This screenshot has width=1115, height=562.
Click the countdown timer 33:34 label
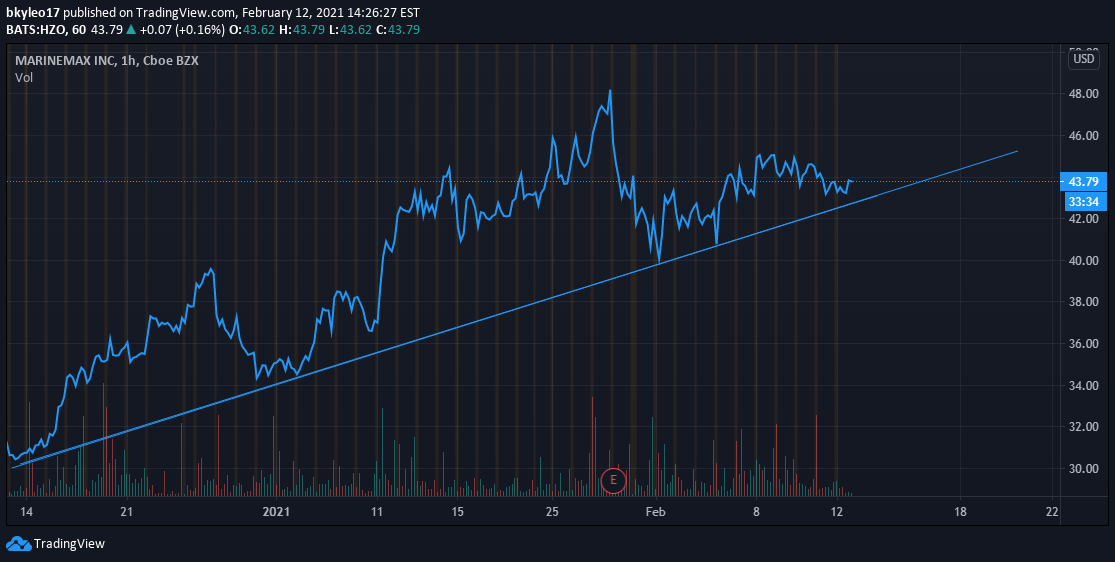[1086, 202]
